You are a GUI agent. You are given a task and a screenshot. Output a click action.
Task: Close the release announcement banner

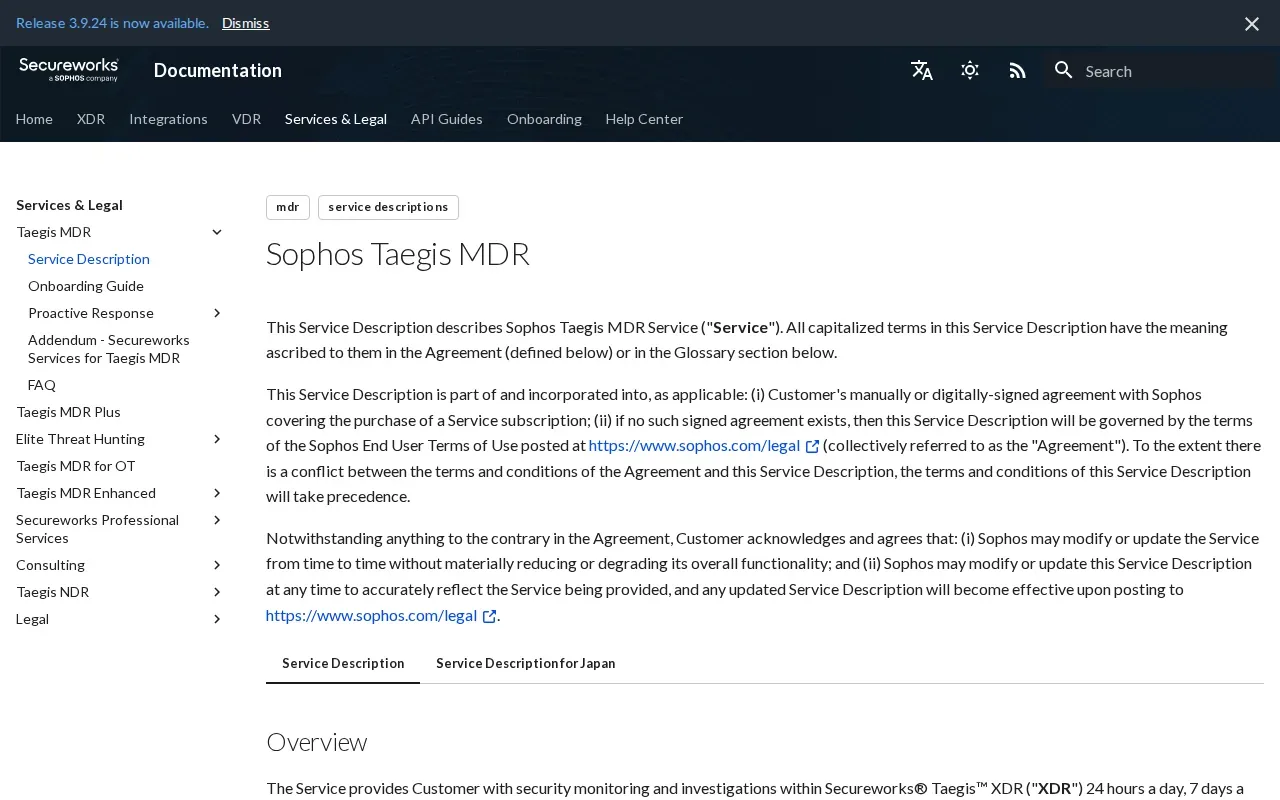click(1252, 23)
